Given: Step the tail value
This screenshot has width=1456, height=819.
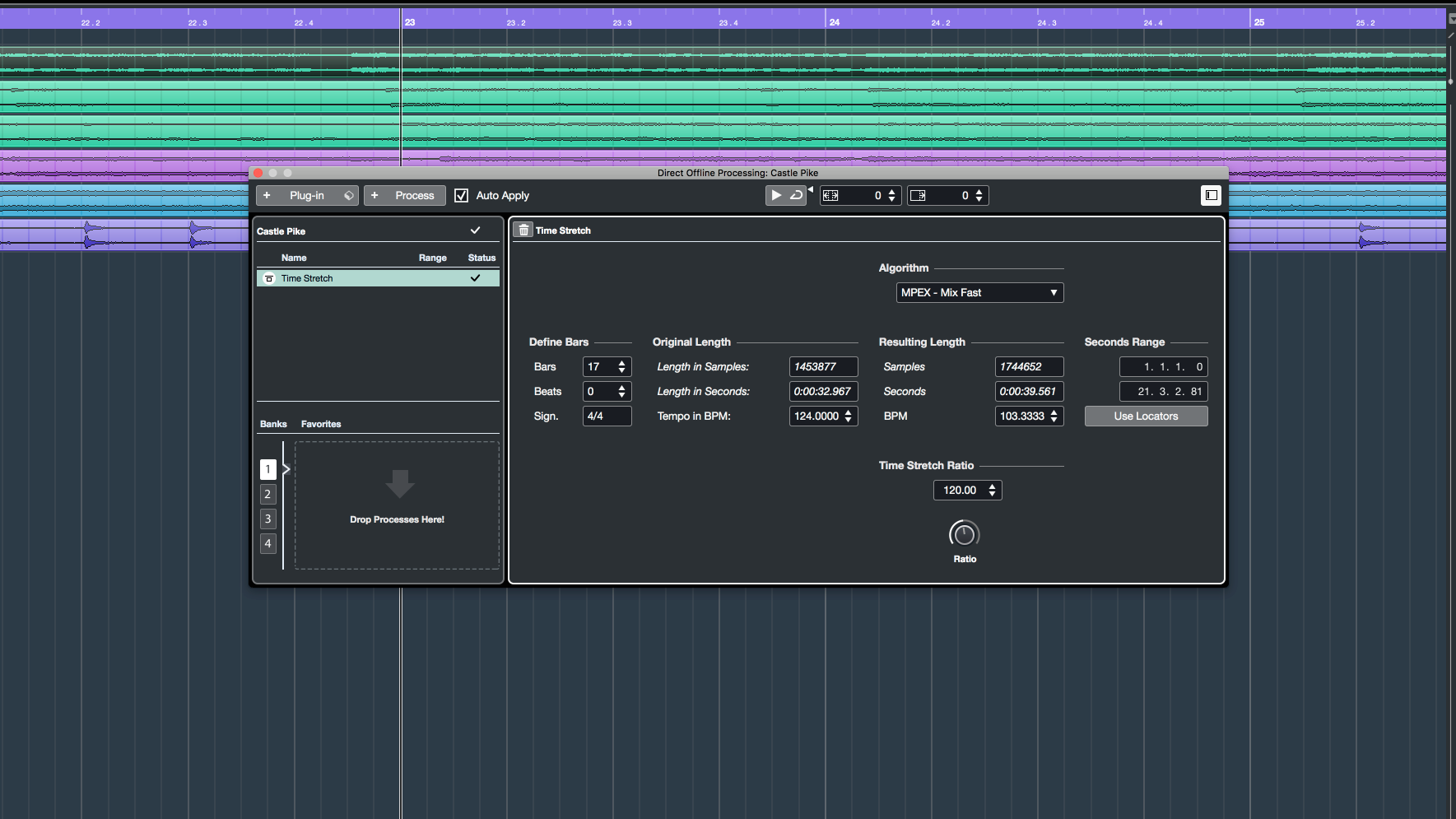Looking at the screenshot, I should pyautogui.click(x=979, y=195).
